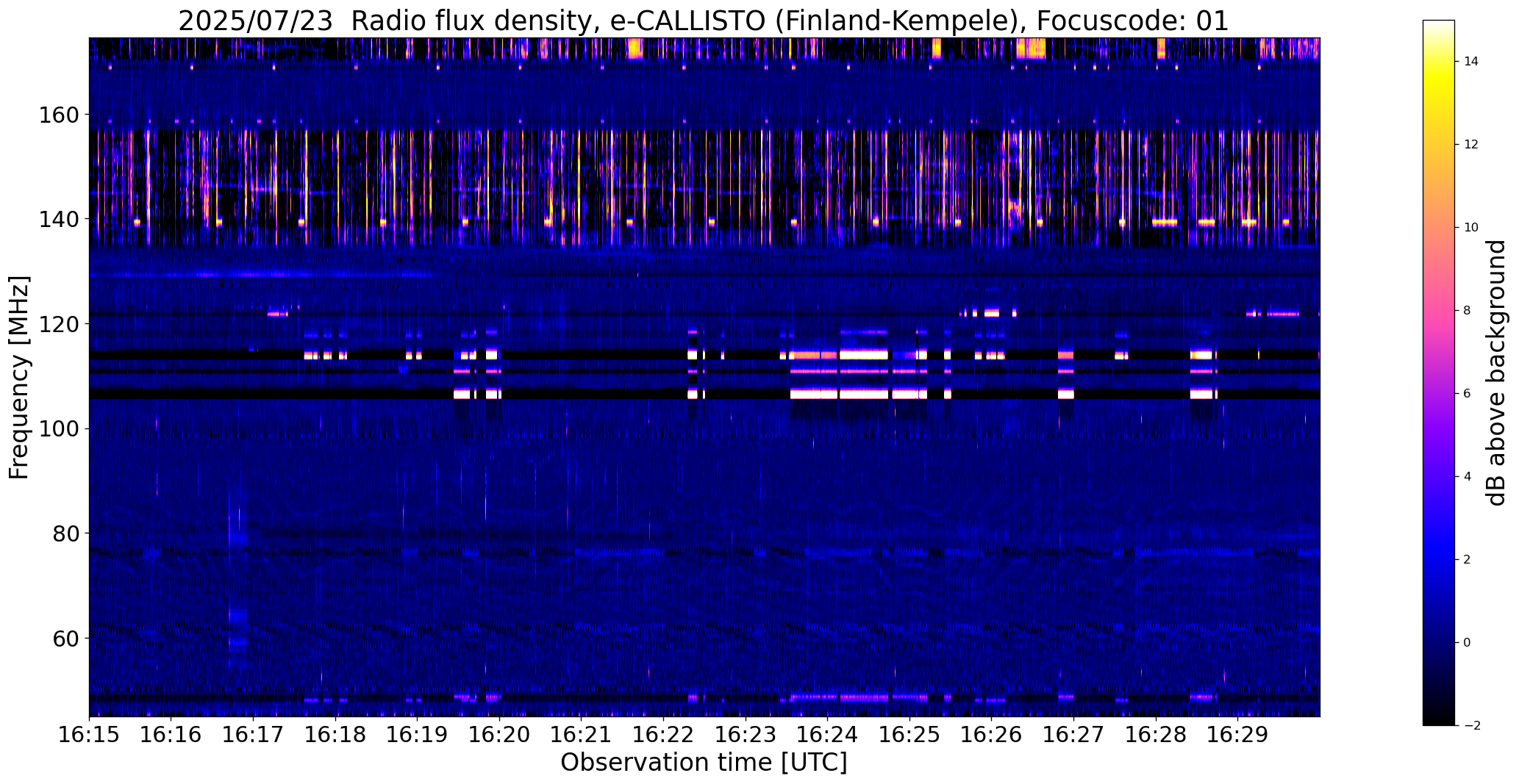Click the 4 dB colorbar tick label
1519x784 pixels.
click(x=1467, y=477)
